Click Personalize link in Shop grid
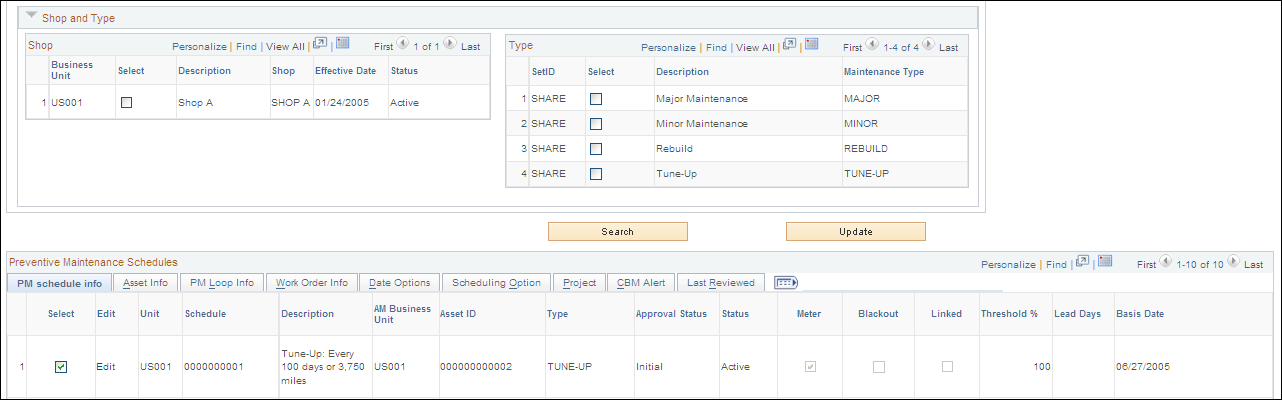1282x400 pixels. (199, 46)
